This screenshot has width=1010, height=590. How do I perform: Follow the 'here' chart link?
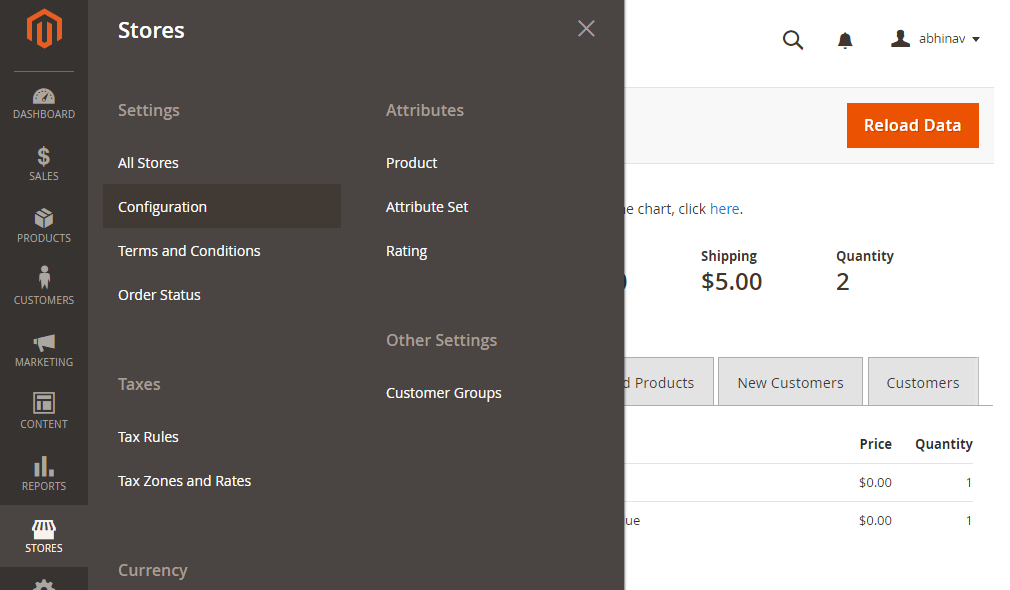click(x=725, y=209)
